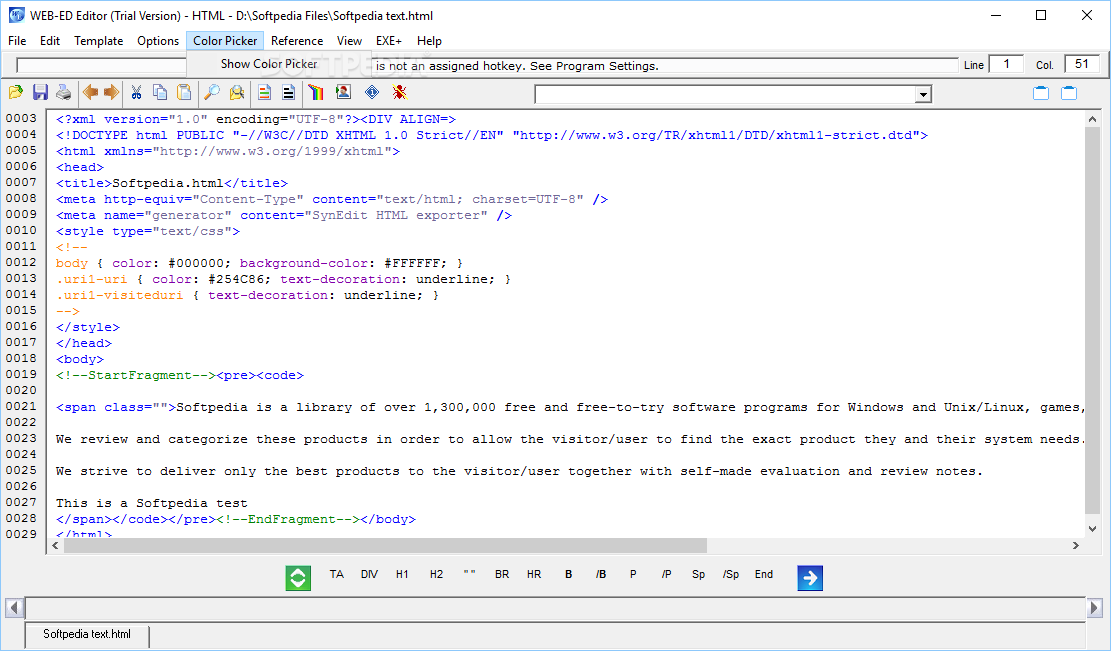Click horizontal scrollbar right arrow in editor
The image size is (1111, 651).
(1076, 545)
